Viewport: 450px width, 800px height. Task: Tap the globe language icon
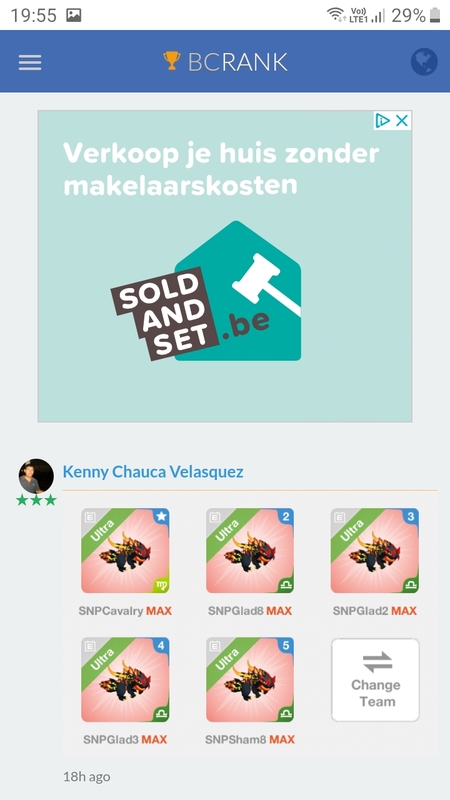click(x=424, y=62)
